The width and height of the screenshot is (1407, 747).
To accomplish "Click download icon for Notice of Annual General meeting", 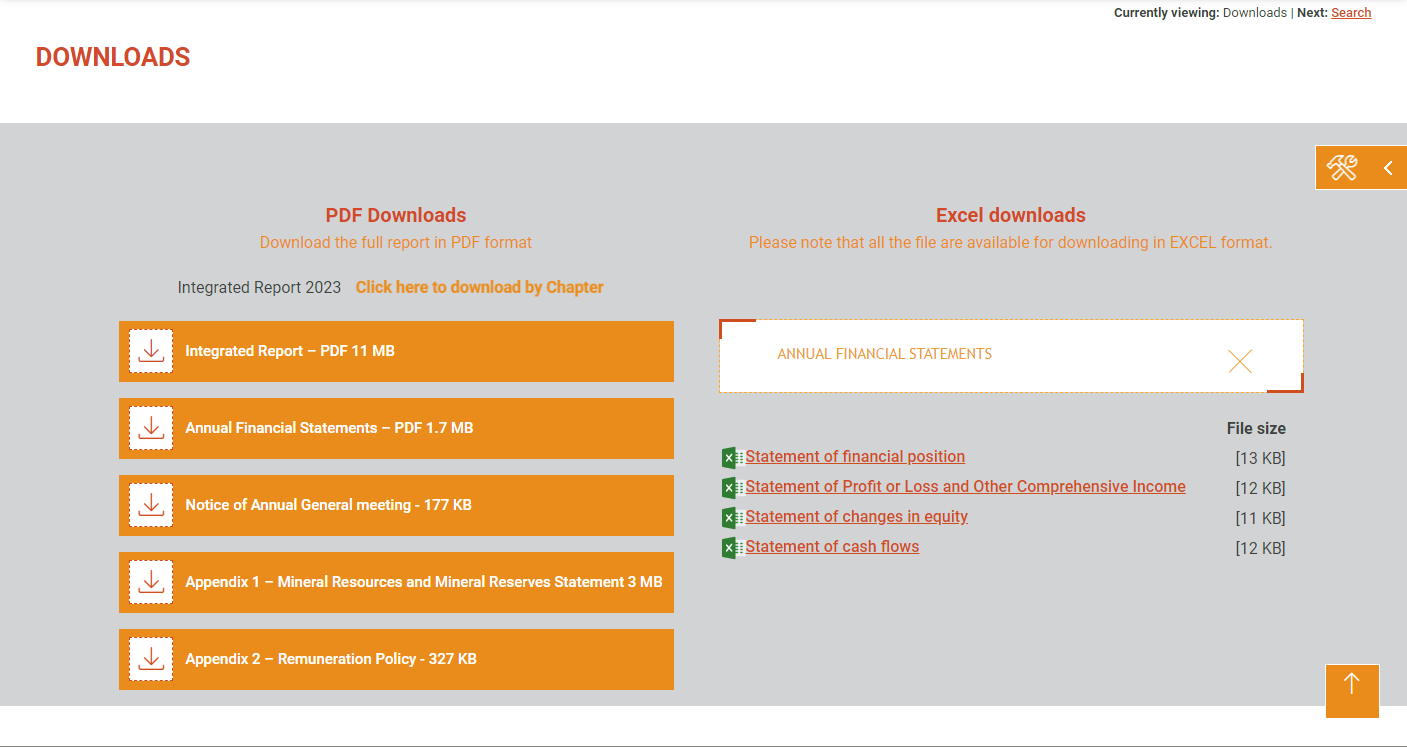I will point(151,505).
